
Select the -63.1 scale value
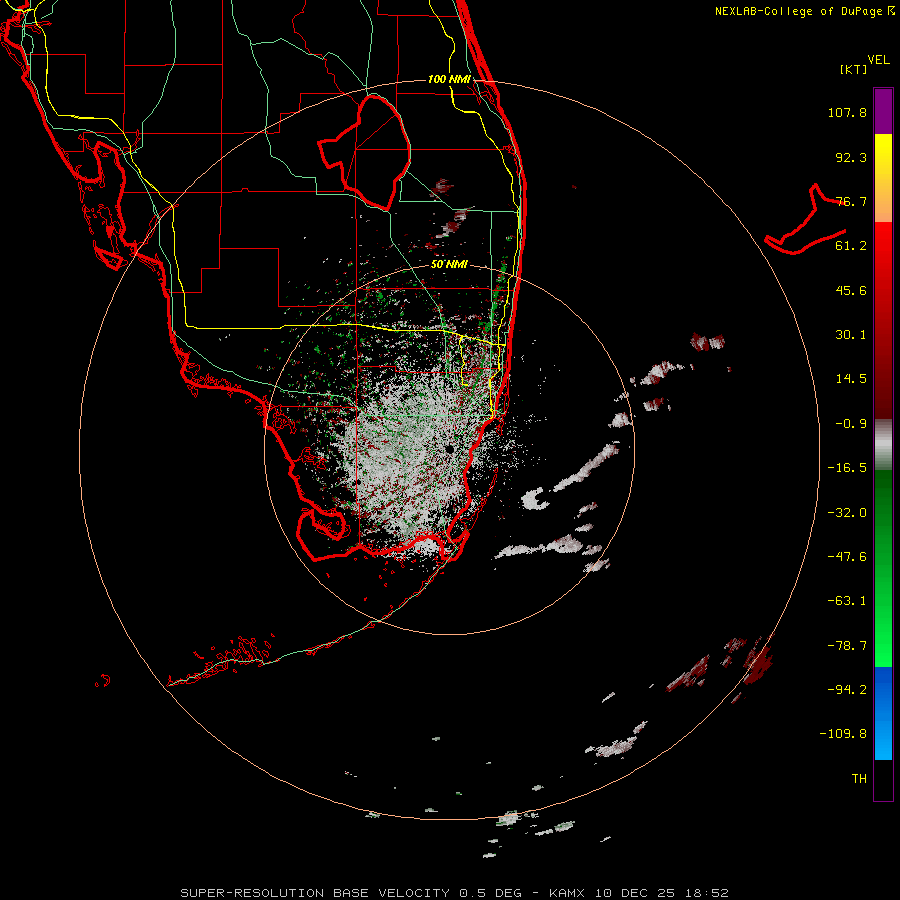click(847, 601)
